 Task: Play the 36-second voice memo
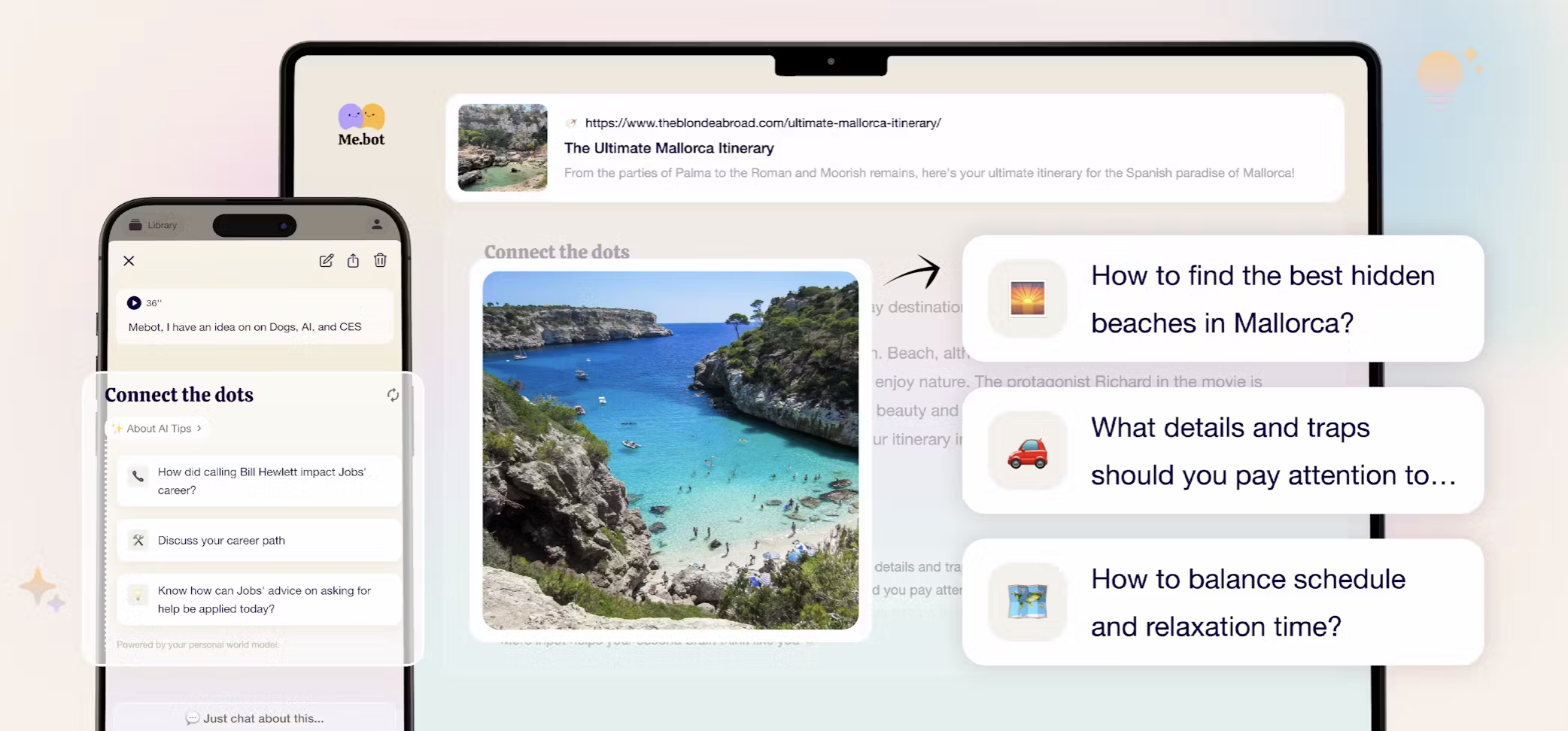[x=134, y=302]
